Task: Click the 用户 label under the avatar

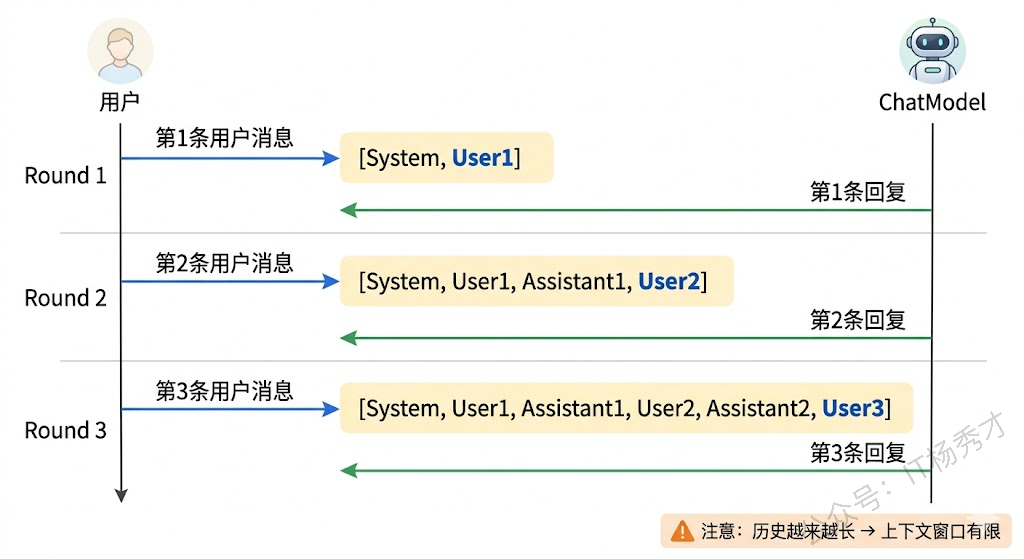Action: point(120,101)
